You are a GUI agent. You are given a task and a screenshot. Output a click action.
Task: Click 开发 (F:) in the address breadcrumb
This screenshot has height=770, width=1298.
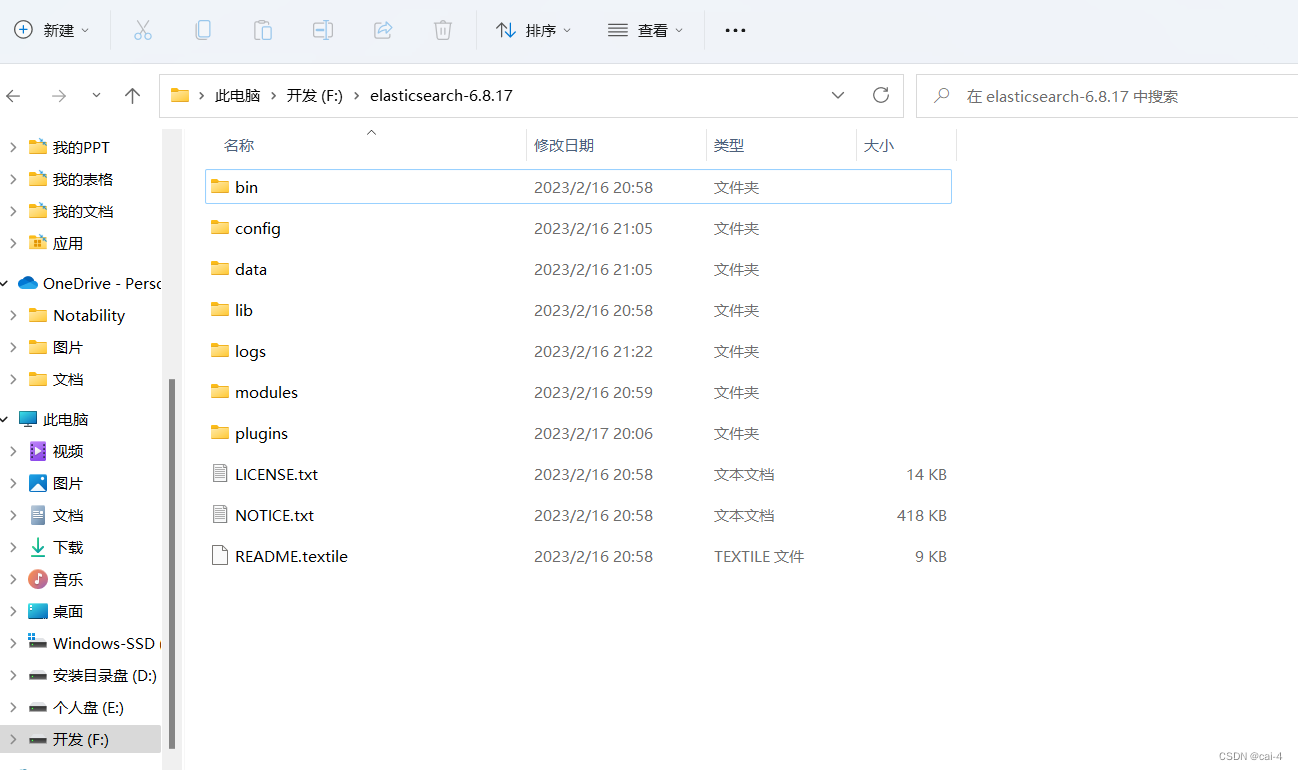(315, 96)
